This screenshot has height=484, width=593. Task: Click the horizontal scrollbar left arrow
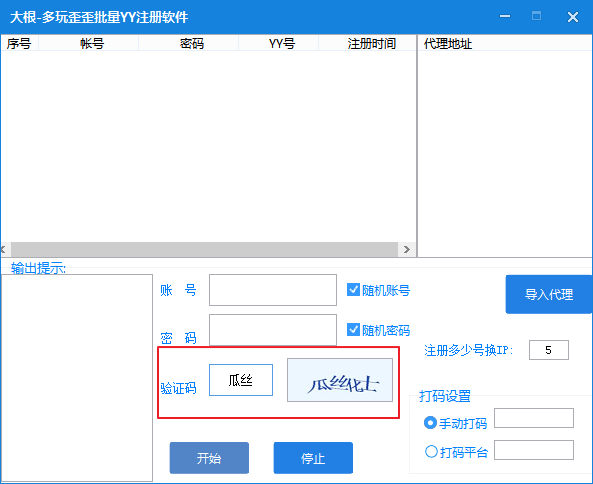coord(4,250)
